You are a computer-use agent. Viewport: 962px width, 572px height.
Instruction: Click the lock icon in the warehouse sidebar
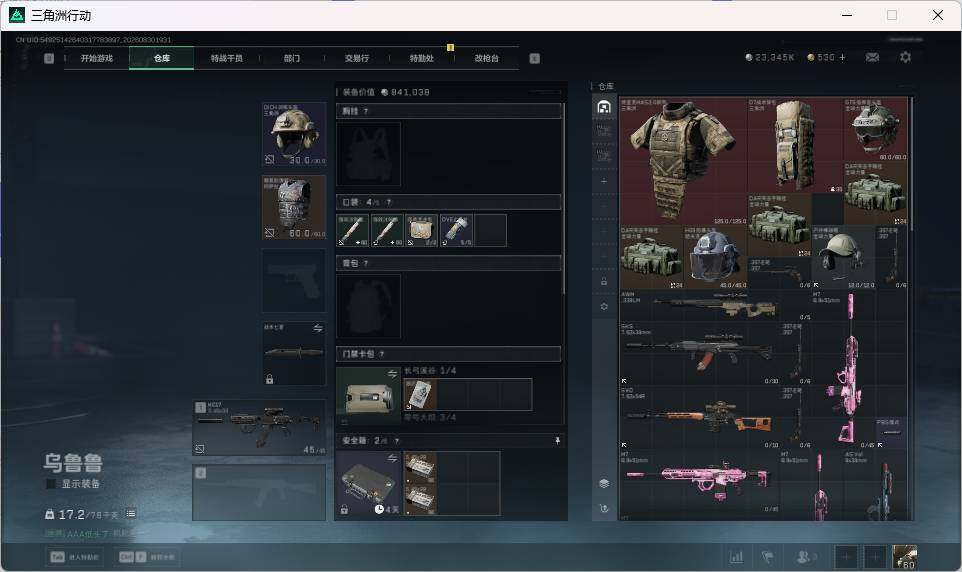(604, 281)
